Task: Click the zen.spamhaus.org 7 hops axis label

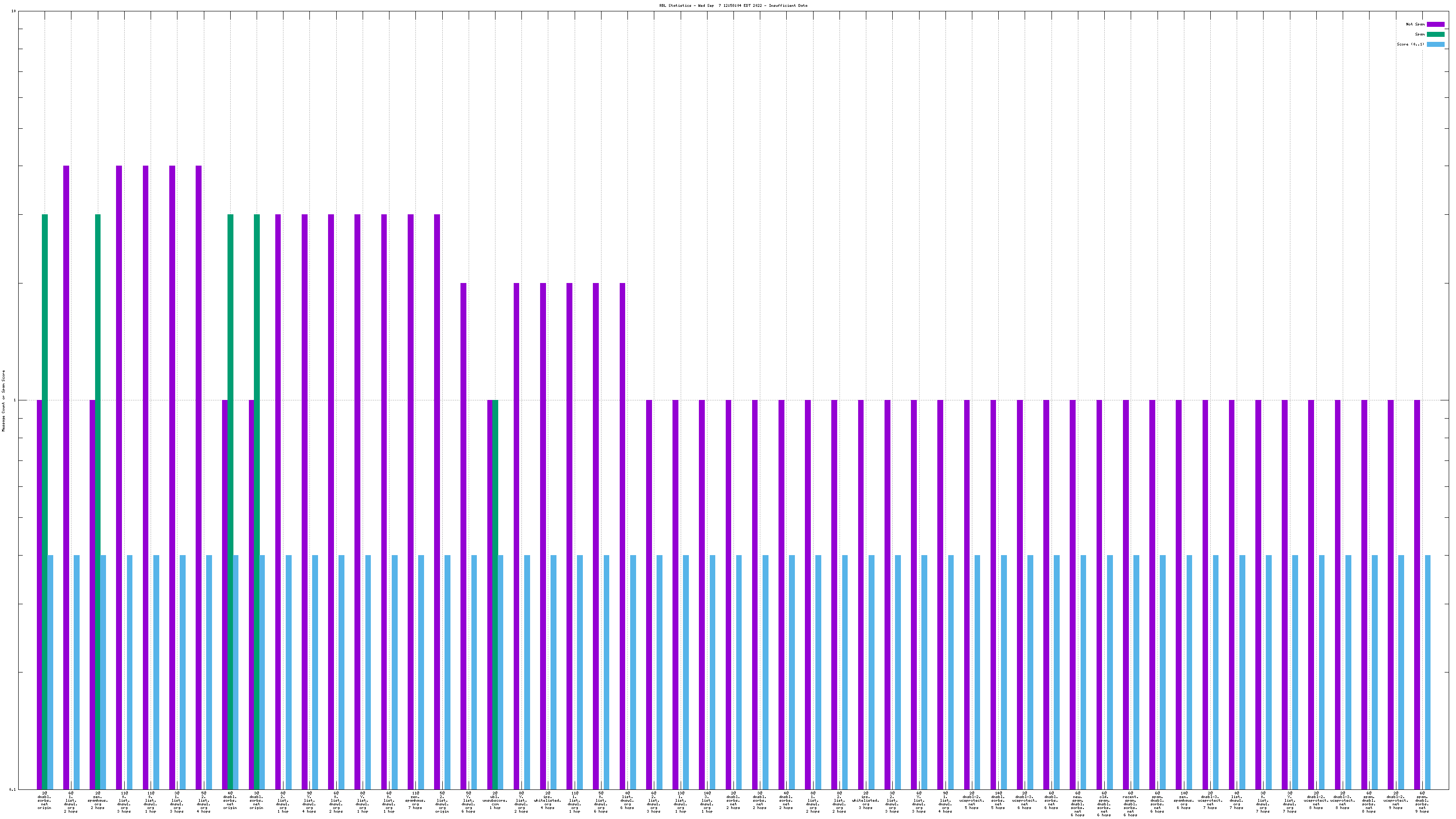Action: pyautogui.click(x=415, y=800)
